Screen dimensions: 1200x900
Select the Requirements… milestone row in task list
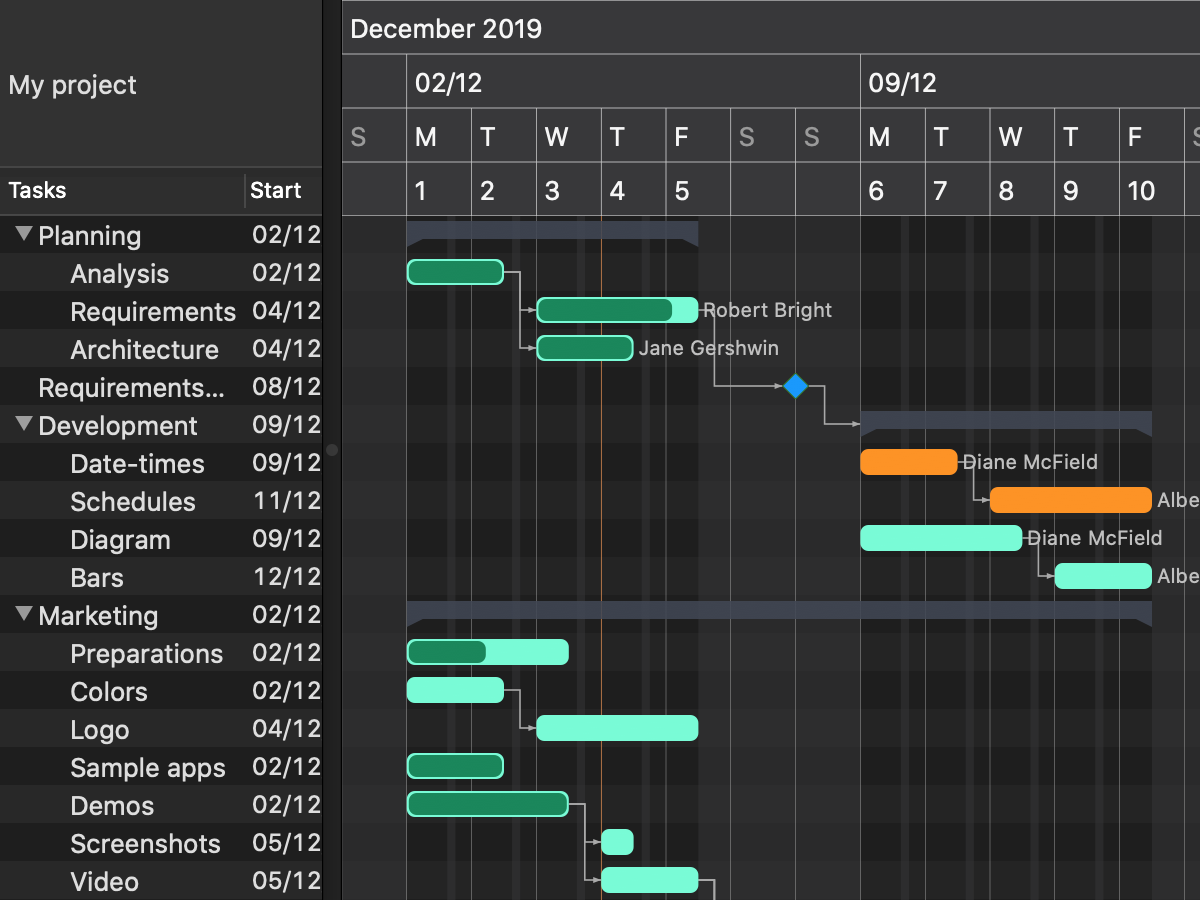click(x=130, y=387)
